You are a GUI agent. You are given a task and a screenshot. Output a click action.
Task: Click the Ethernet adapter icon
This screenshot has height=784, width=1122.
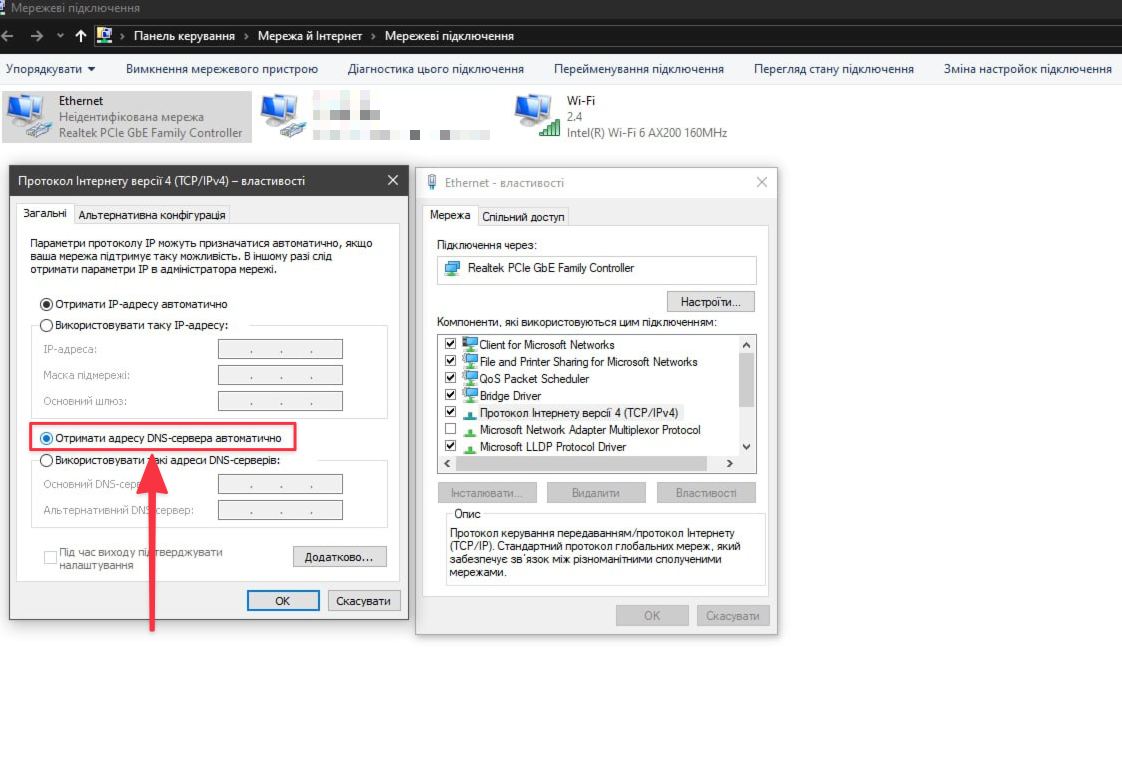pos(28,116)
